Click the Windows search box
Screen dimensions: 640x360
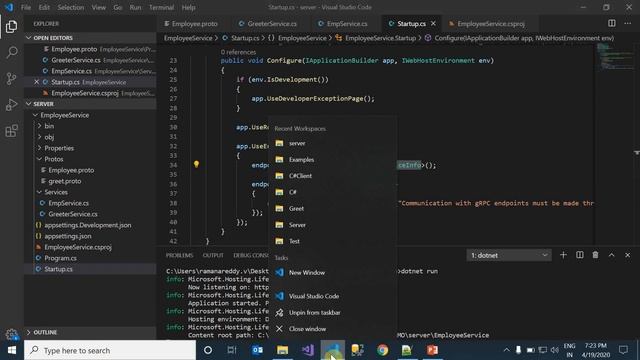[x=110, y=350]
